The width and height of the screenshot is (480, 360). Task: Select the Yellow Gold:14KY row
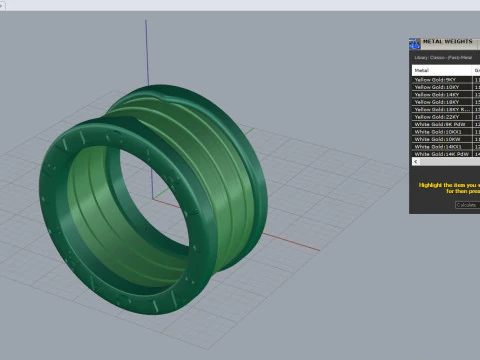click(446, 94)
